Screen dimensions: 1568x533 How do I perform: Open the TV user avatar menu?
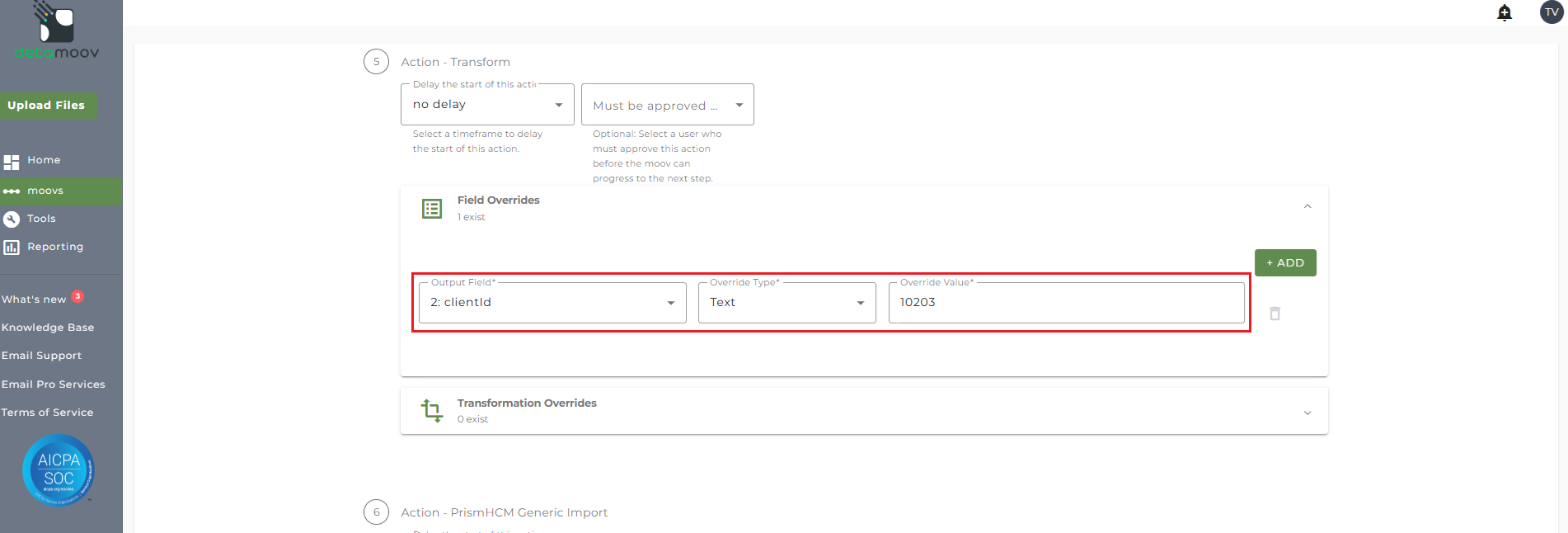pos(1551,12)
